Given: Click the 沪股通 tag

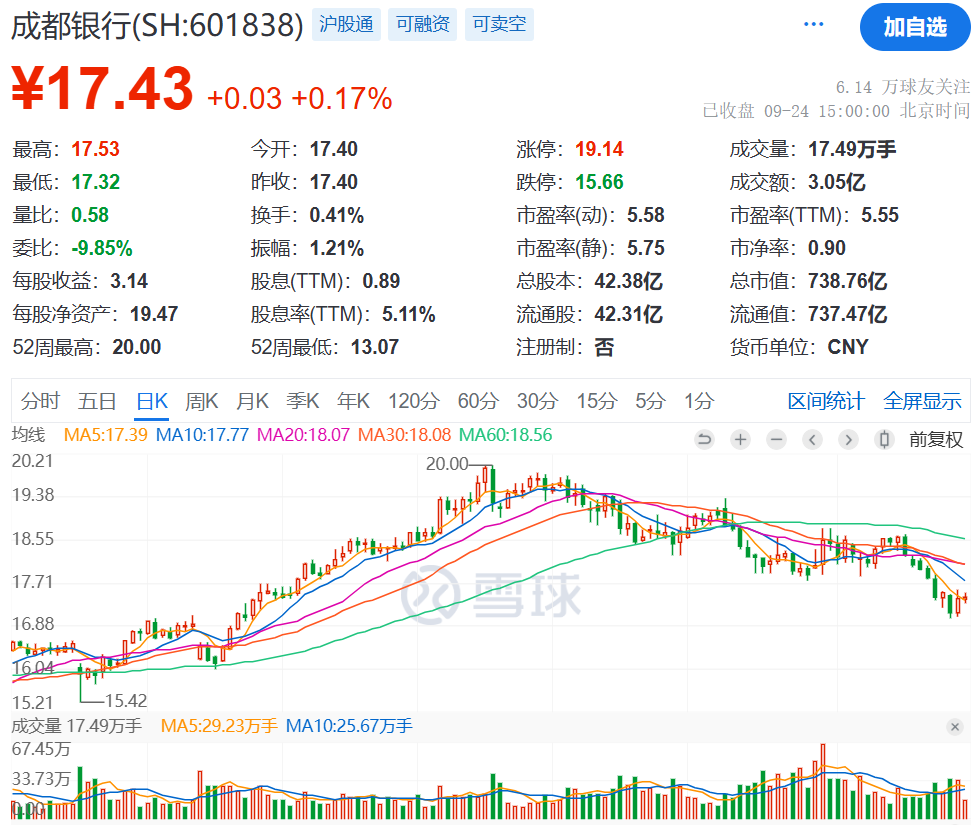Looking at the screenshot, I should pyautogui.click(x=346, y=25).
